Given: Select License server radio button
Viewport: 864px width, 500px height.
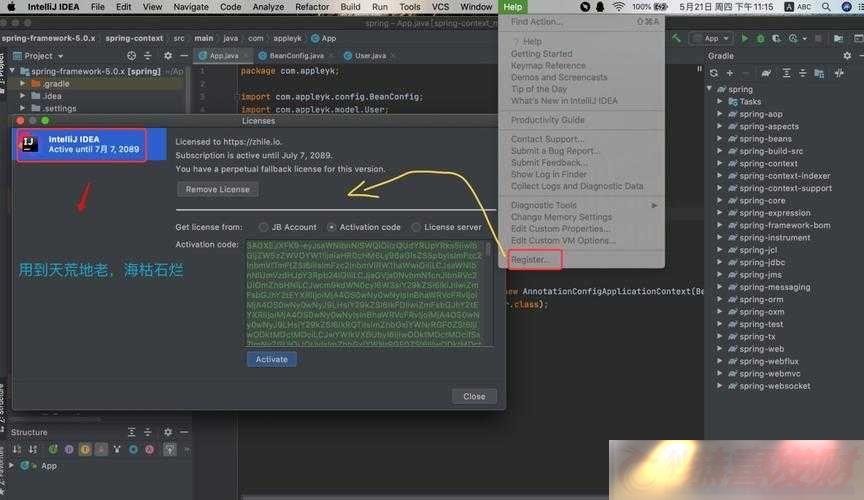Looking at the screenshot, I should (x=416, y=227).
